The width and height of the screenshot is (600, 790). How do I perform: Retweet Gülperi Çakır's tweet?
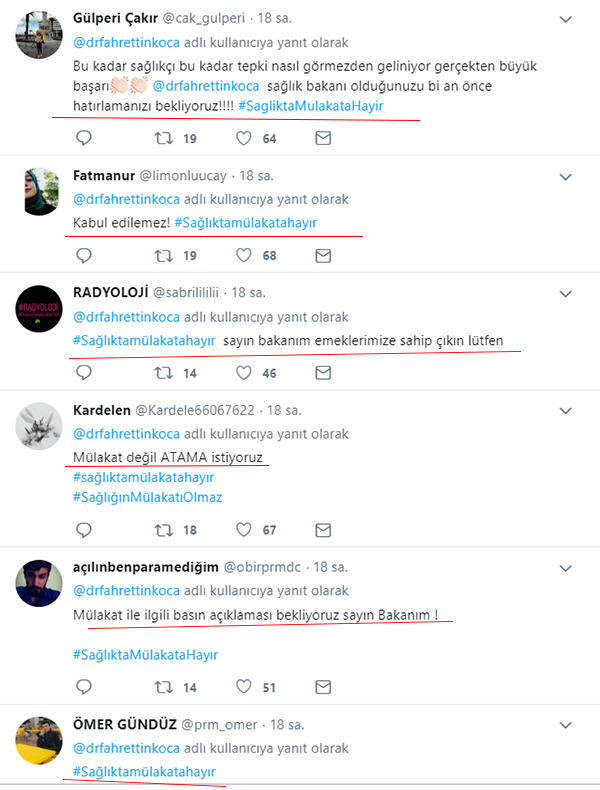coord(163,138)
